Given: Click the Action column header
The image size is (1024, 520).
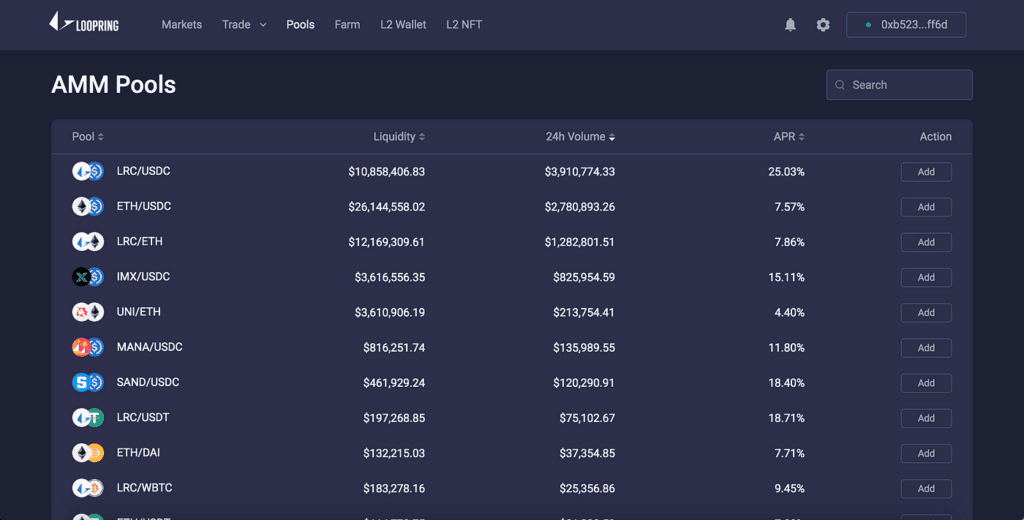Looking at the screenshot, I should point(935,137).
